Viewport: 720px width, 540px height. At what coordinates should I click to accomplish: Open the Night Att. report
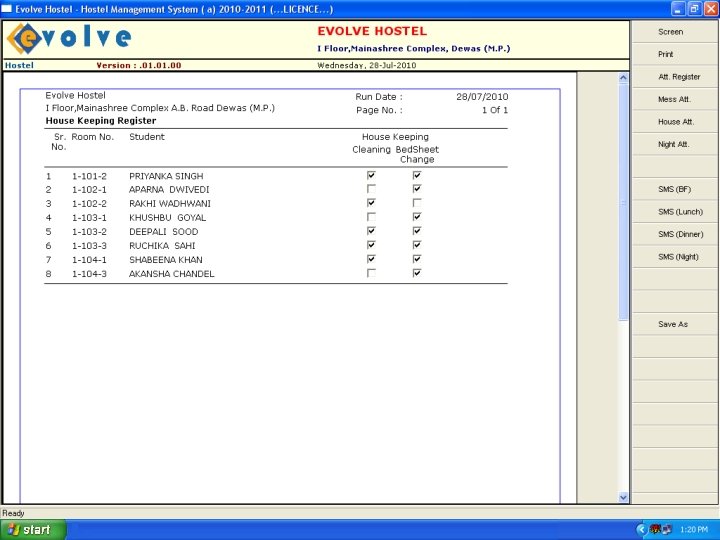pyautogui.click(x=675, y=144)
